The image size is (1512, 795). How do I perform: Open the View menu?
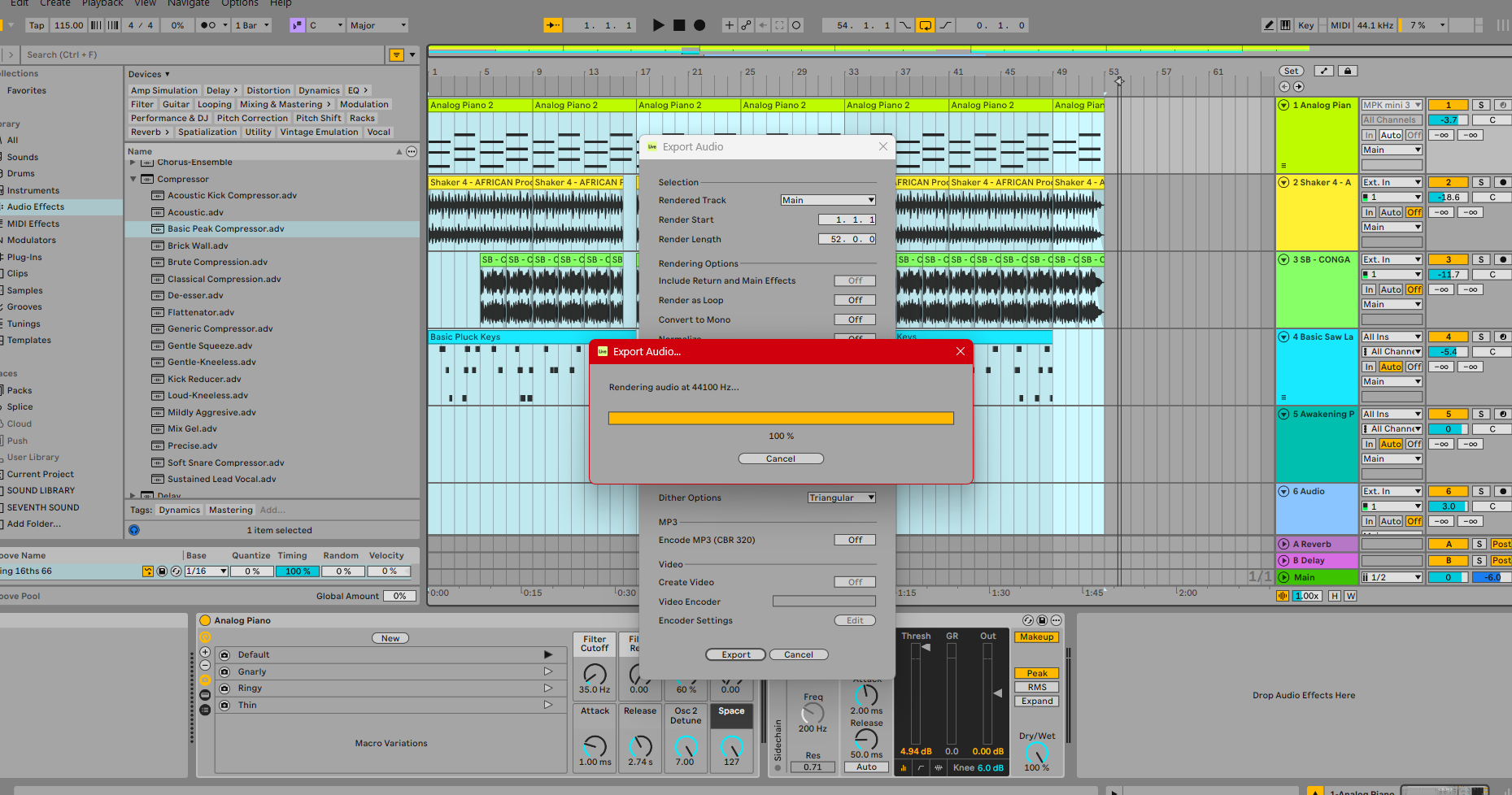coord(146,4)
